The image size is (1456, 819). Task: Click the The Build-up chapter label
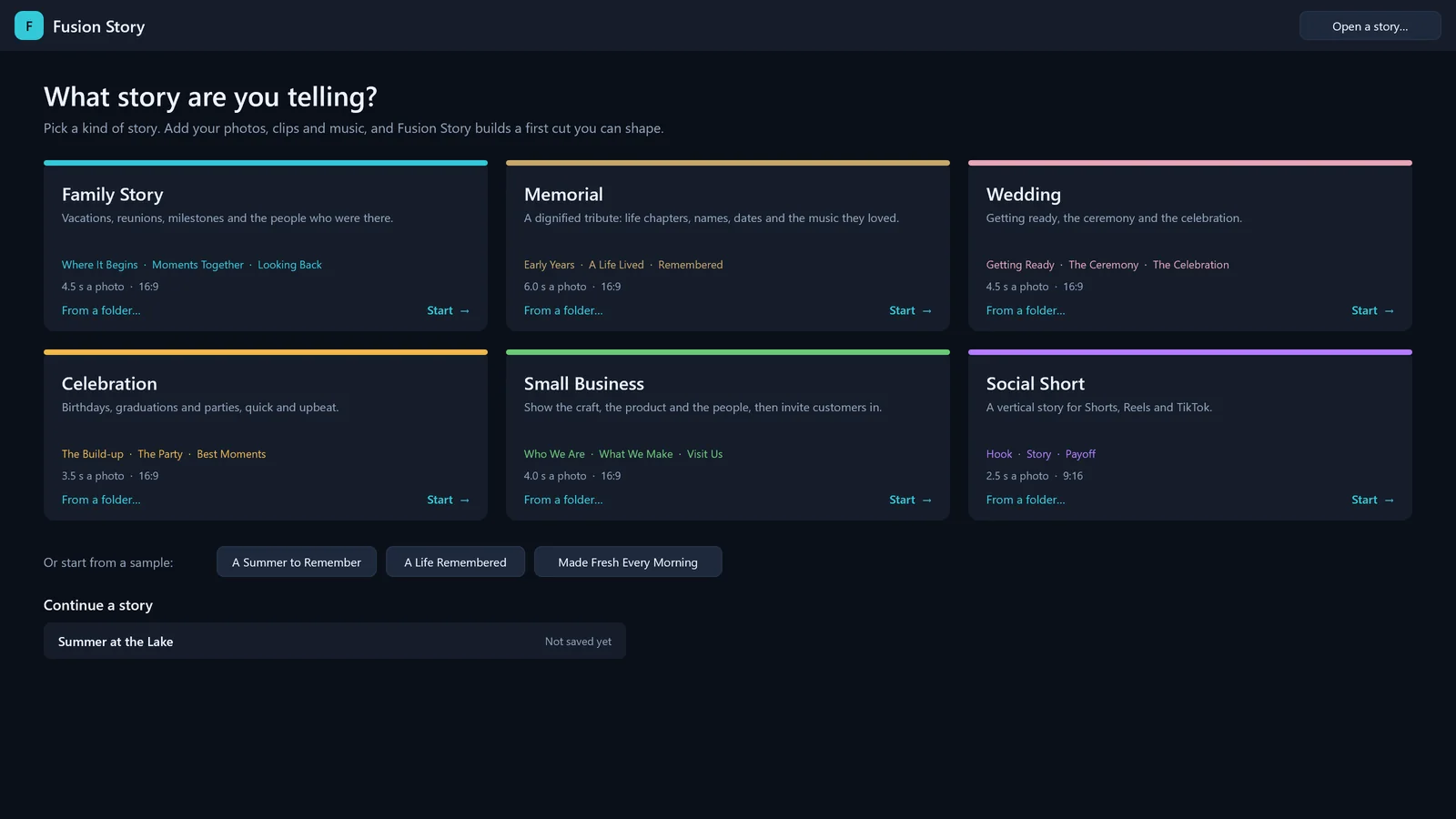coord(93,454)
